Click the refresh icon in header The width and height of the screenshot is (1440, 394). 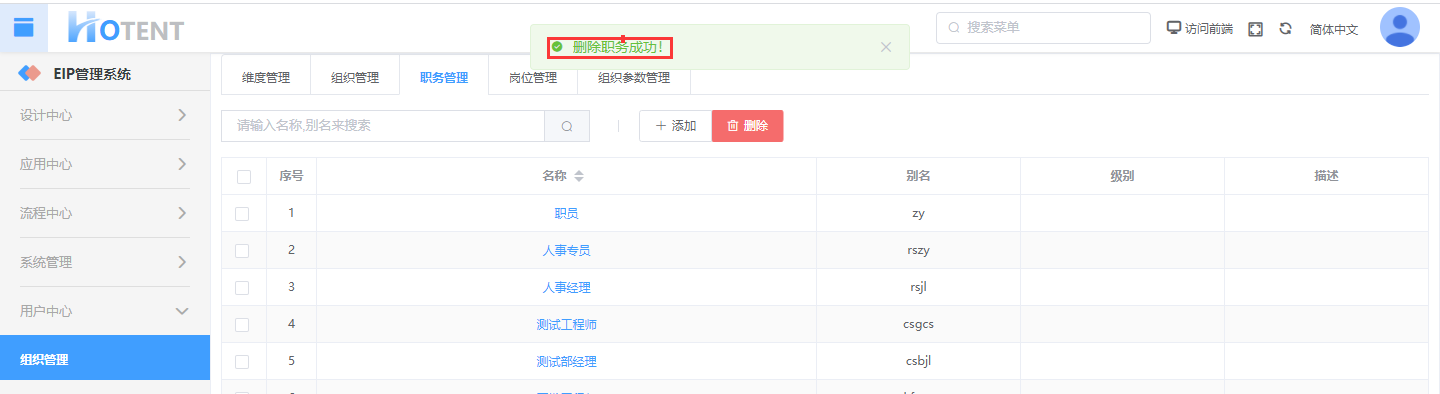(x=1286, y=29)
